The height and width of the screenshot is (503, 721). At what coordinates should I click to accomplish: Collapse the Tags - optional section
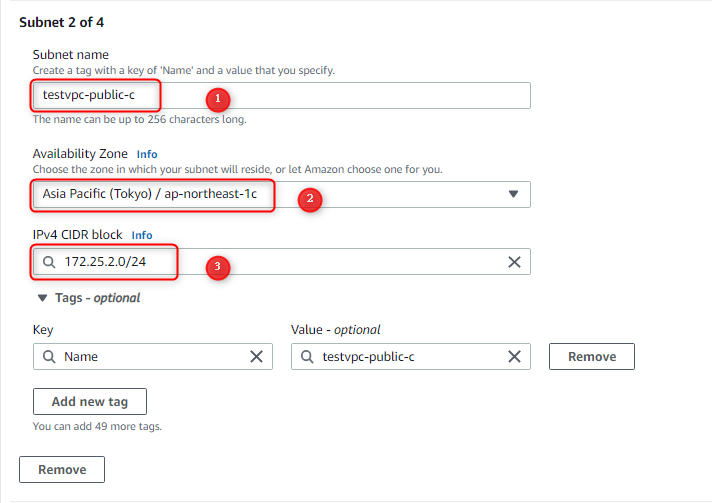coord(43,298)
